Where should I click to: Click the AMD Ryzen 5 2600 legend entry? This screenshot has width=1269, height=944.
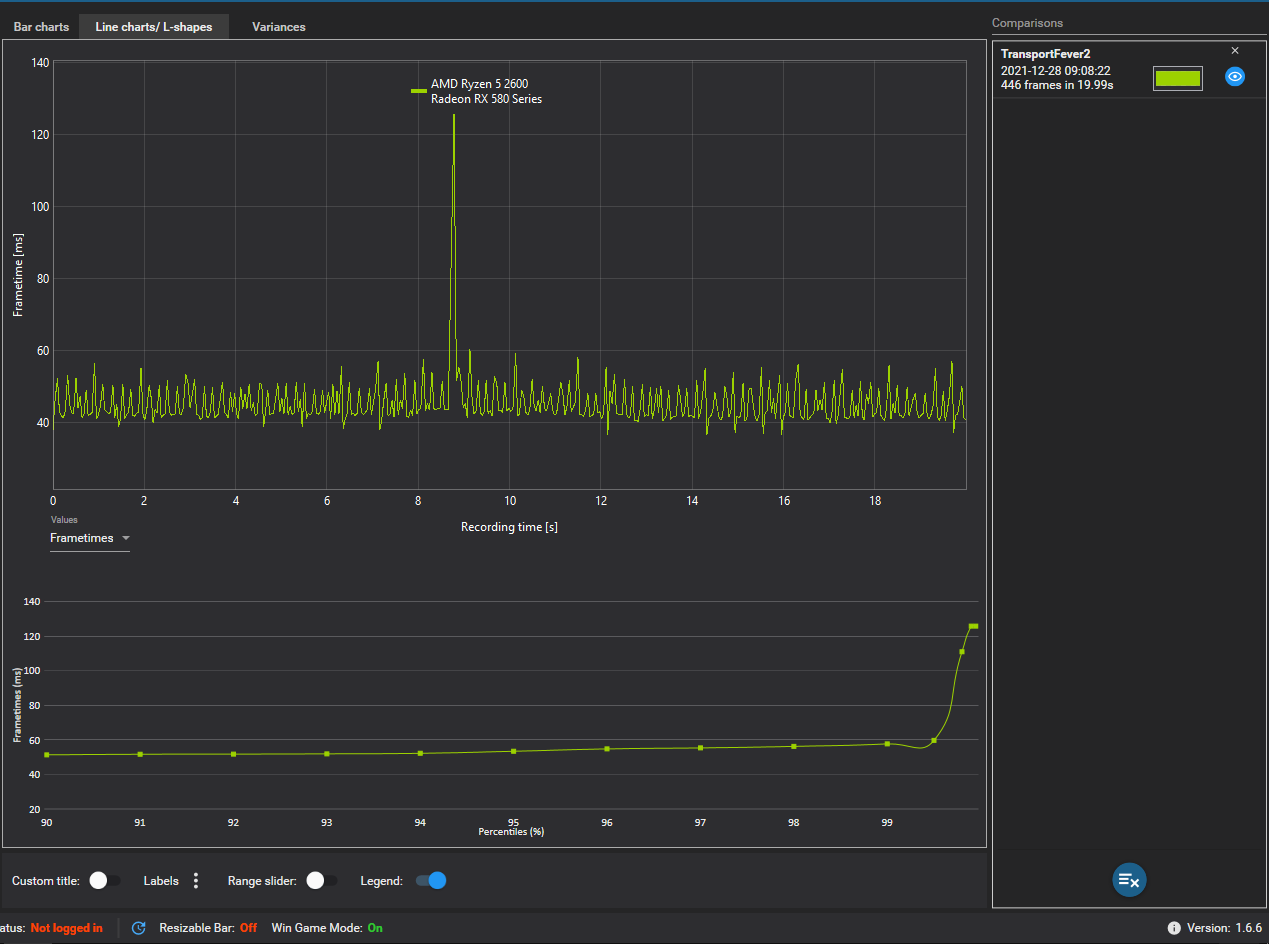479,84
